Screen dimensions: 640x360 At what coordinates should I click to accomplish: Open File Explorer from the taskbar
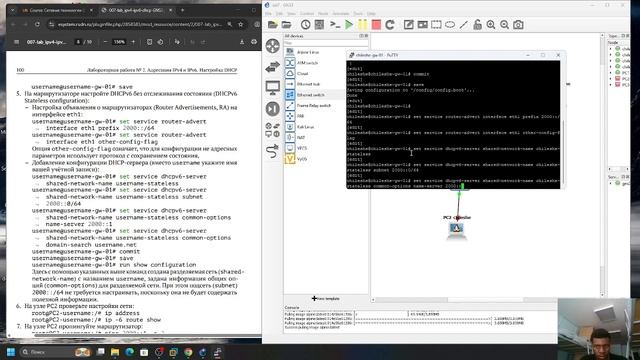(x=115, y=352)
